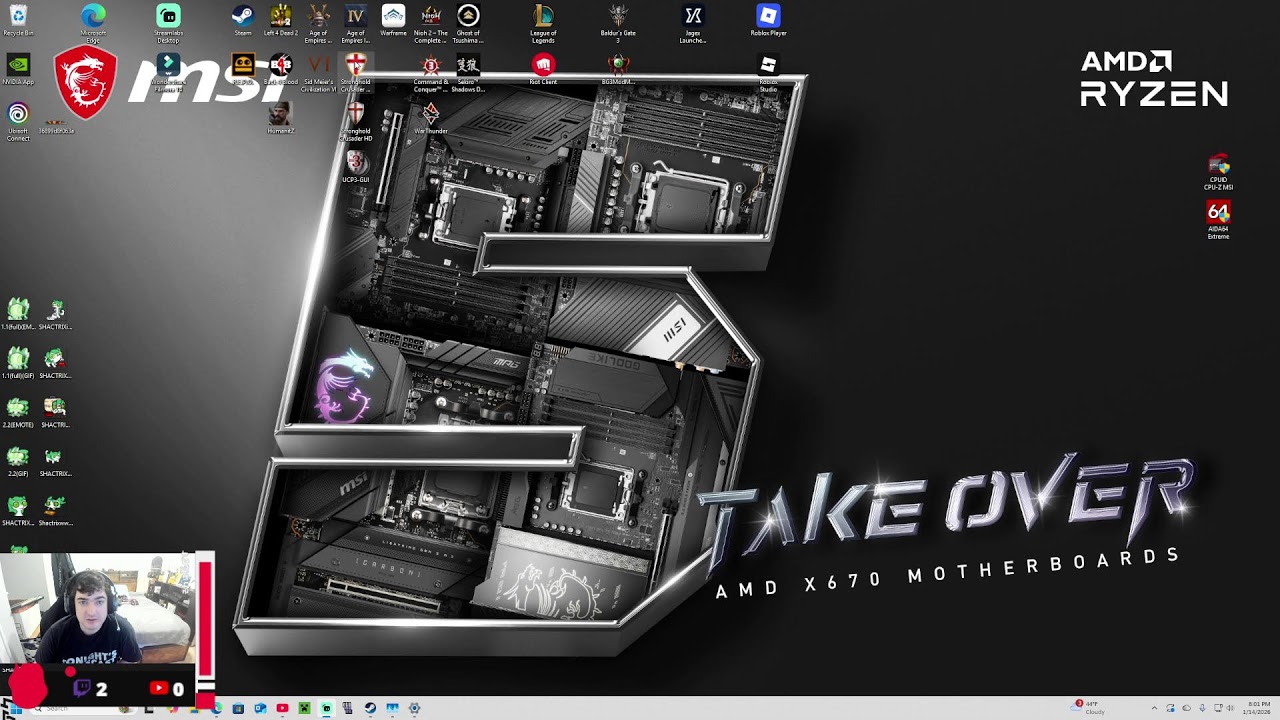Select the Left 4 Dead 2 shortcut
This screenshot has width=1280, height=720.
point(281,21)
